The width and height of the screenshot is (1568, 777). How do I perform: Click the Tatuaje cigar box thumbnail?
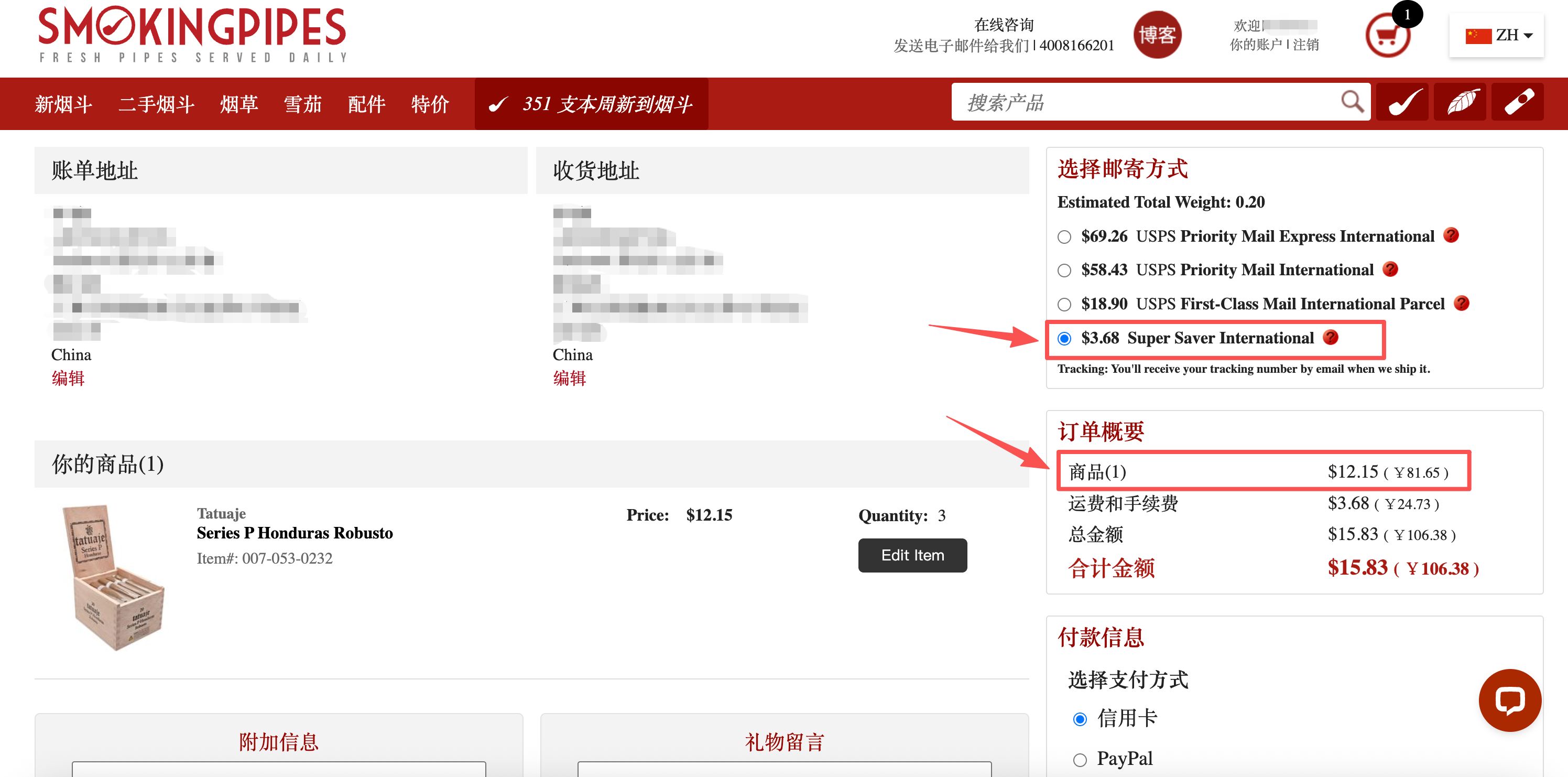[x=113, y=577]
